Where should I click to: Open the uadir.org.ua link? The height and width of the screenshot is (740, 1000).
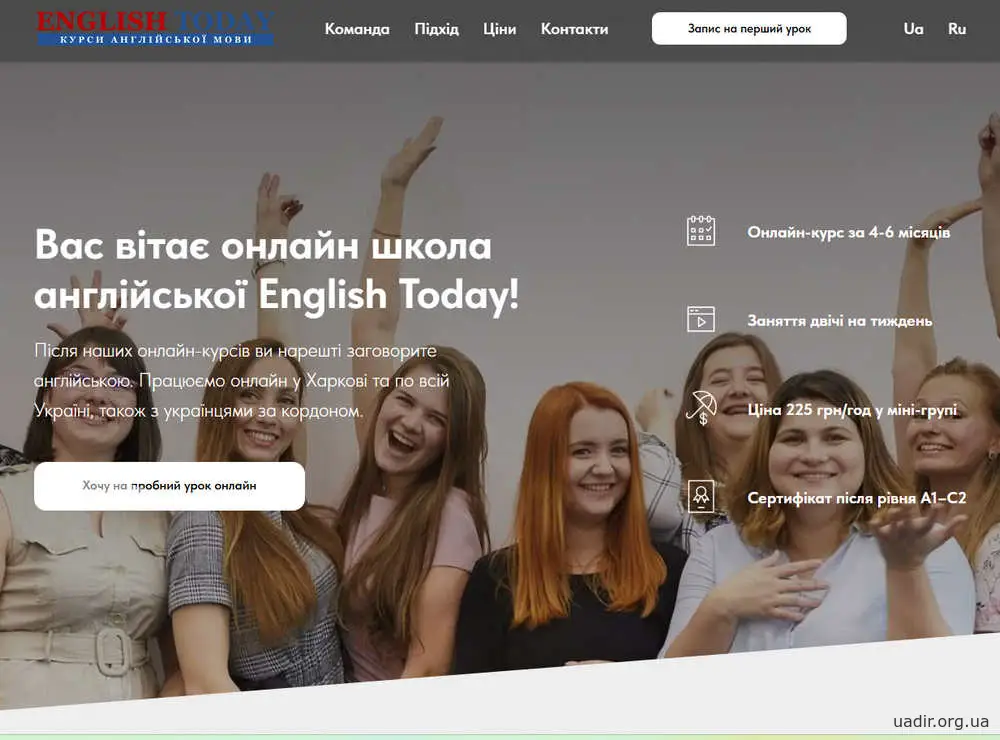pyautogui.click(x=941, y=723)
